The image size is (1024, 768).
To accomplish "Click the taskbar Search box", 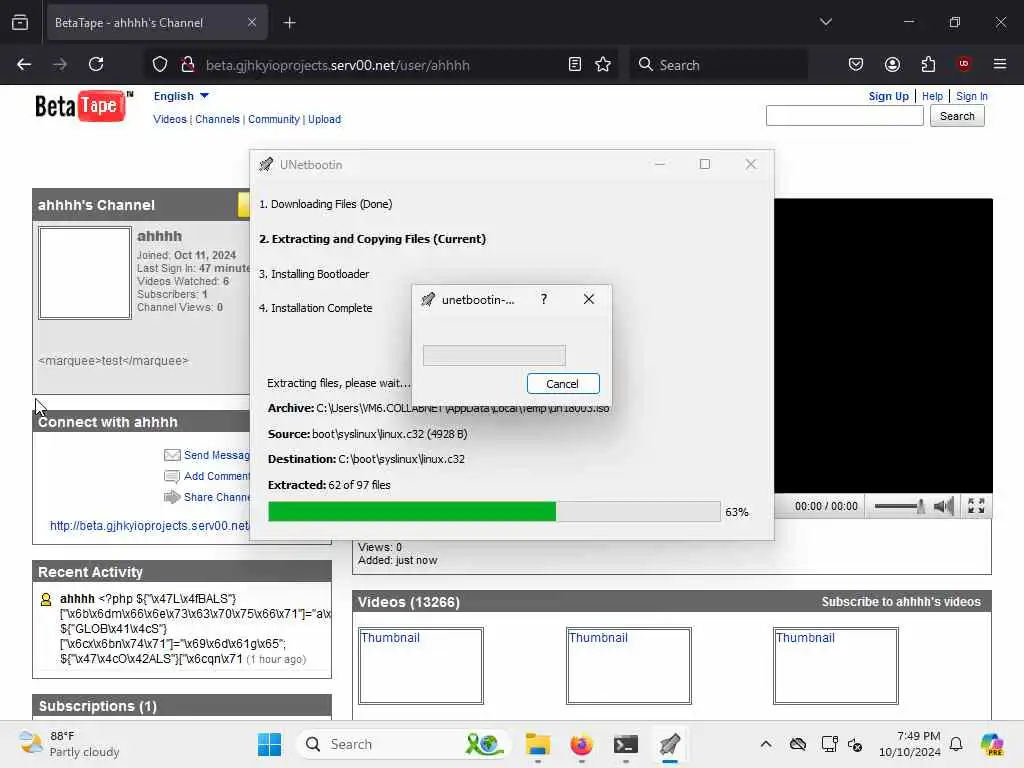I will (x=403, y=744).
